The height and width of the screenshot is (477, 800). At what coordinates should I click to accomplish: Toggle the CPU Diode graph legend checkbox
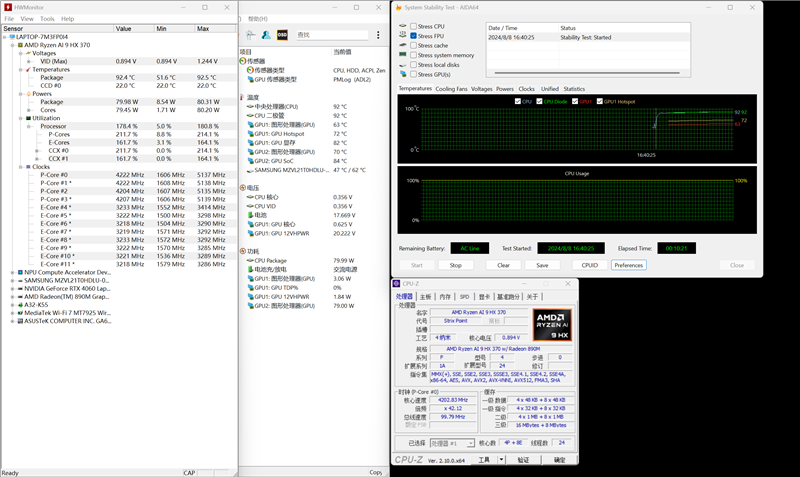(539, 102)
